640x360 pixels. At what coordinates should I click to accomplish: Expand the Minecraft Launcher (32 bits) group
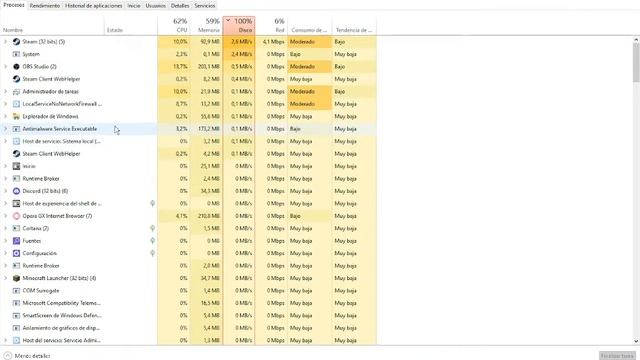click(5, 278)
